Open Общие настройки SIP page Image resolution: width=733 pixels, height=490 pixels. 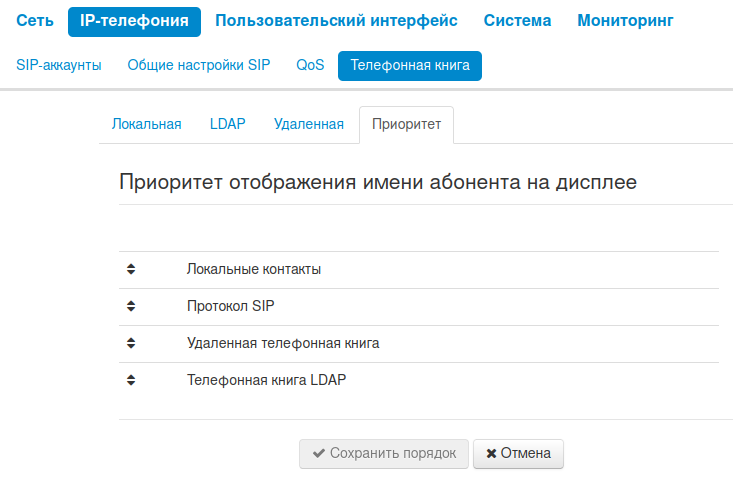(x=199, y=65)
